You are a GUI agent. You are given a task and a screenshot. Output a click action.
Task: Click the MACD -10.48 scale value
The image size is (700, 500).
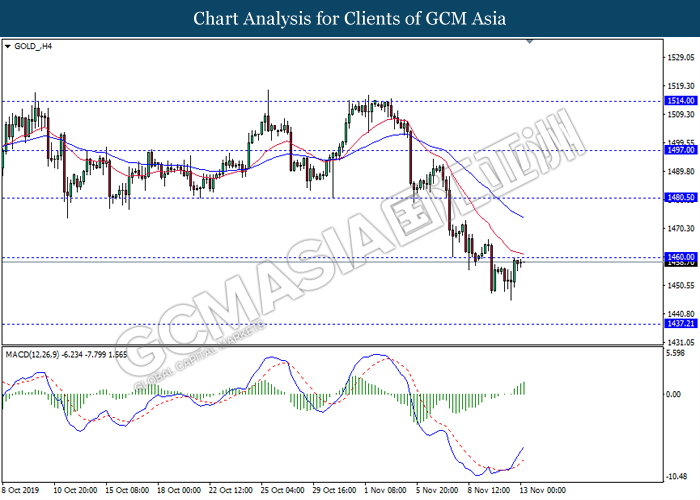(676, 477)
